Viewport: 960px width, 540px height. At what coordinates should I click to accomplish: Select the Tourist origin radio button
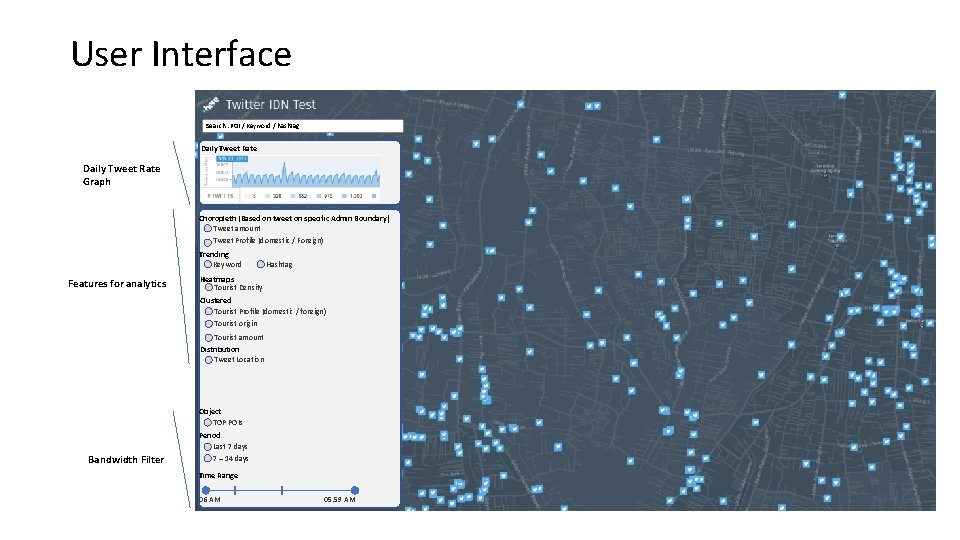click(x=209, y=324)
